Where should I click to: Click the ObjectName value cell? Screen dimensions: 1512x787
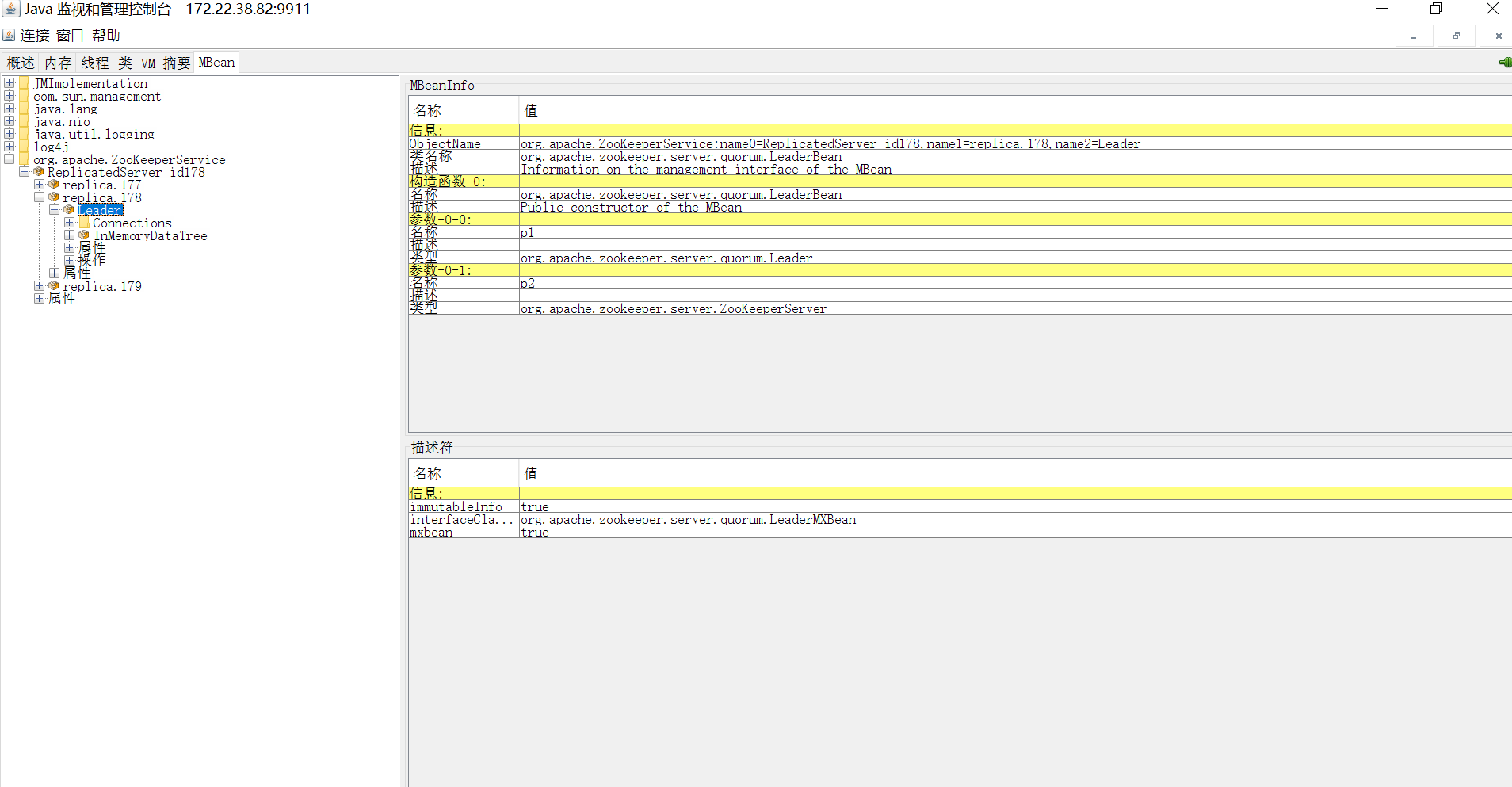(x=830, y=143)
